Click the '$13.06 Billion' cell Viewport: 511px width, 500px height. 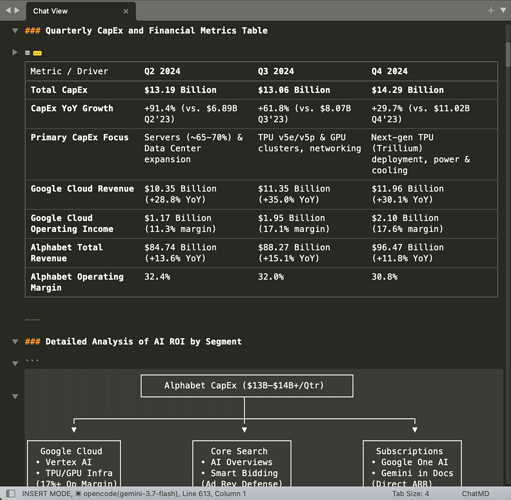294,90
